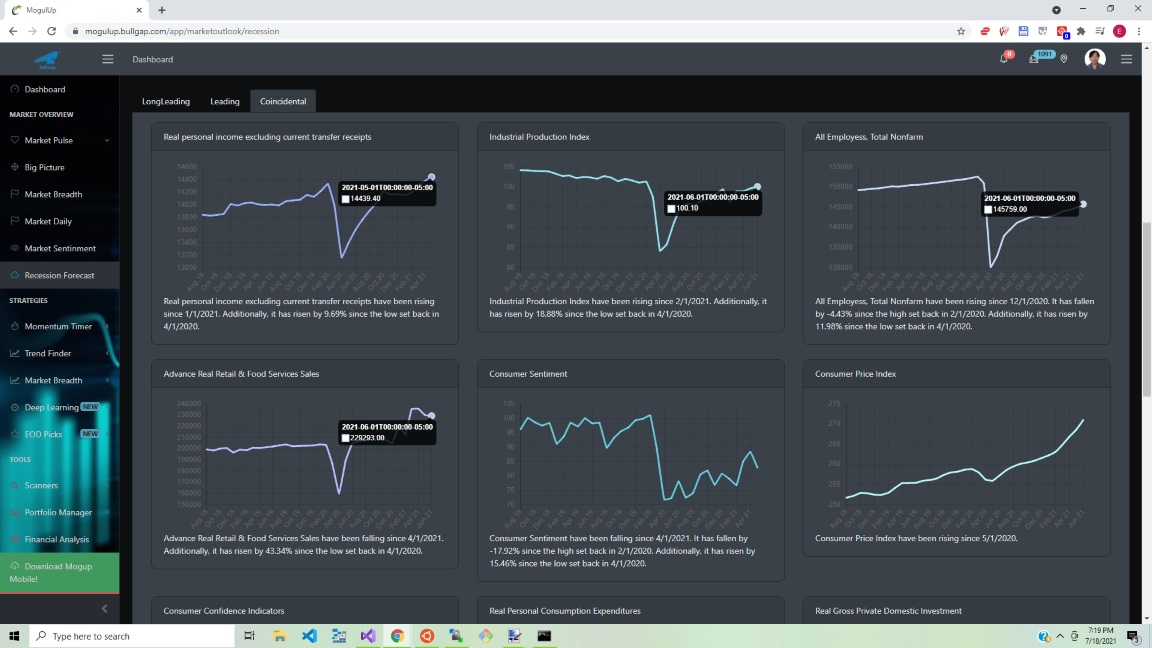Click the Market Sentiment eye icon in the sidebar
The width and height of the screenshot is (1152, 648).
coord(15,248)
